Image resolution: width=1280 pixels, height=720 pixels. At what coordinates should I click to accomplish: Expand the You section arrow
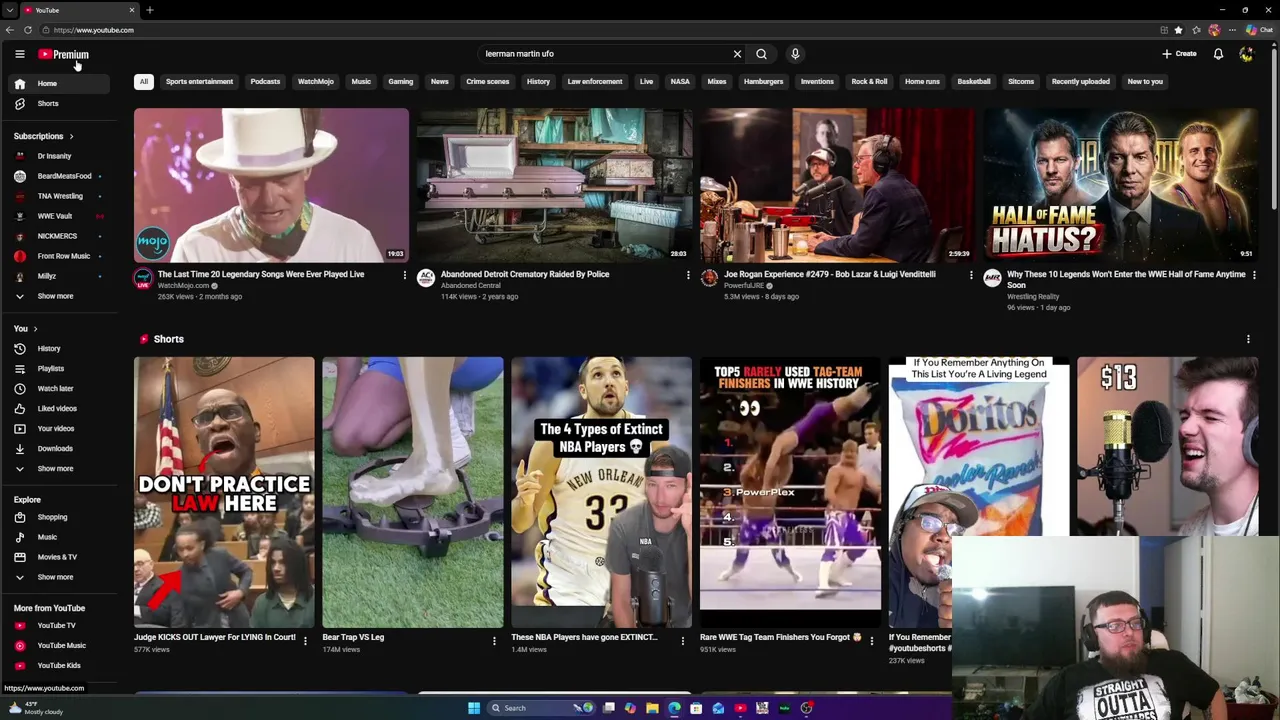click(x=35, y=329)
